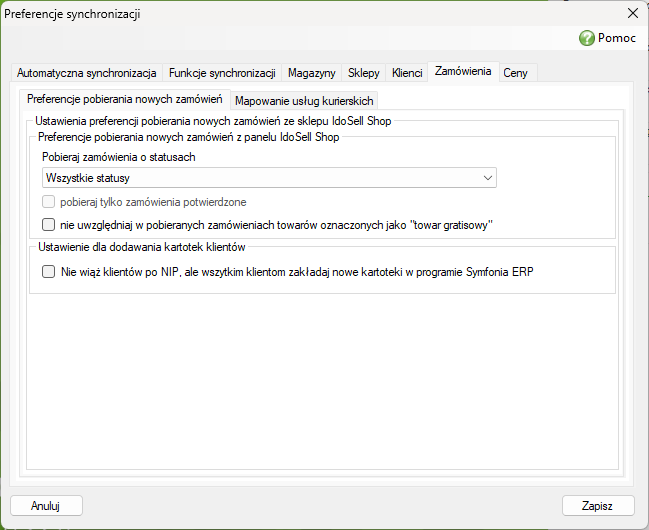Click the Wszystkie statusy combo box field
This screenshot has width=649, height=530.
tap(269, 178)
